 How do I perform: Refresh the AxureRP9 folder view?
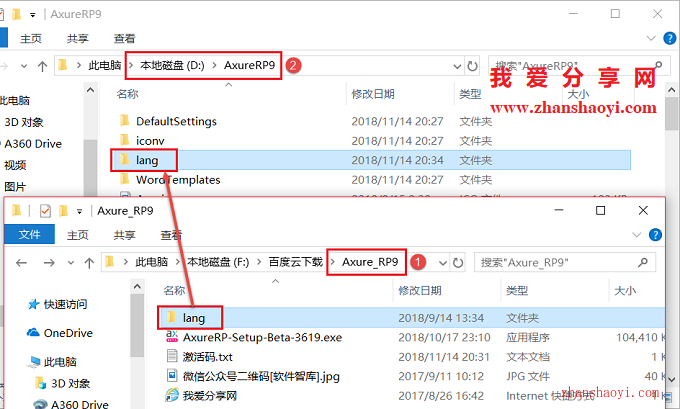click(472, 66)
